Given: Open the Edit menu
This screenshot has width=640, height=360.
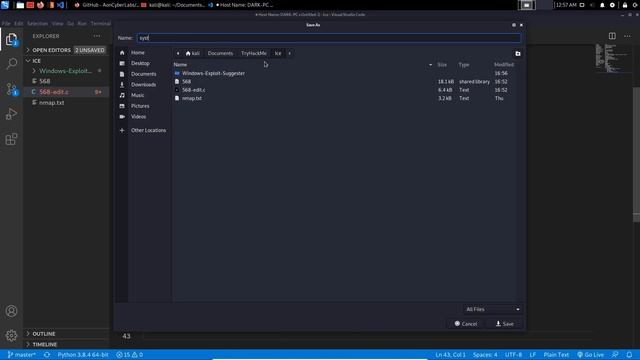Looking at the screenshot, I should tap(19, 23).
